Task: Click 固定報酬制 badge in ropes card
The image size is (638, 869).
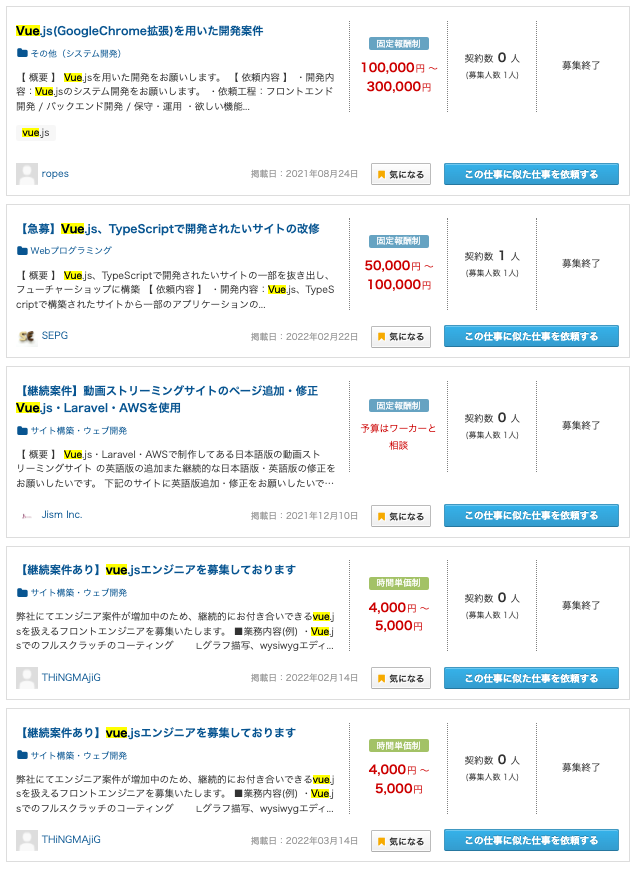Action: click(399, 44)
